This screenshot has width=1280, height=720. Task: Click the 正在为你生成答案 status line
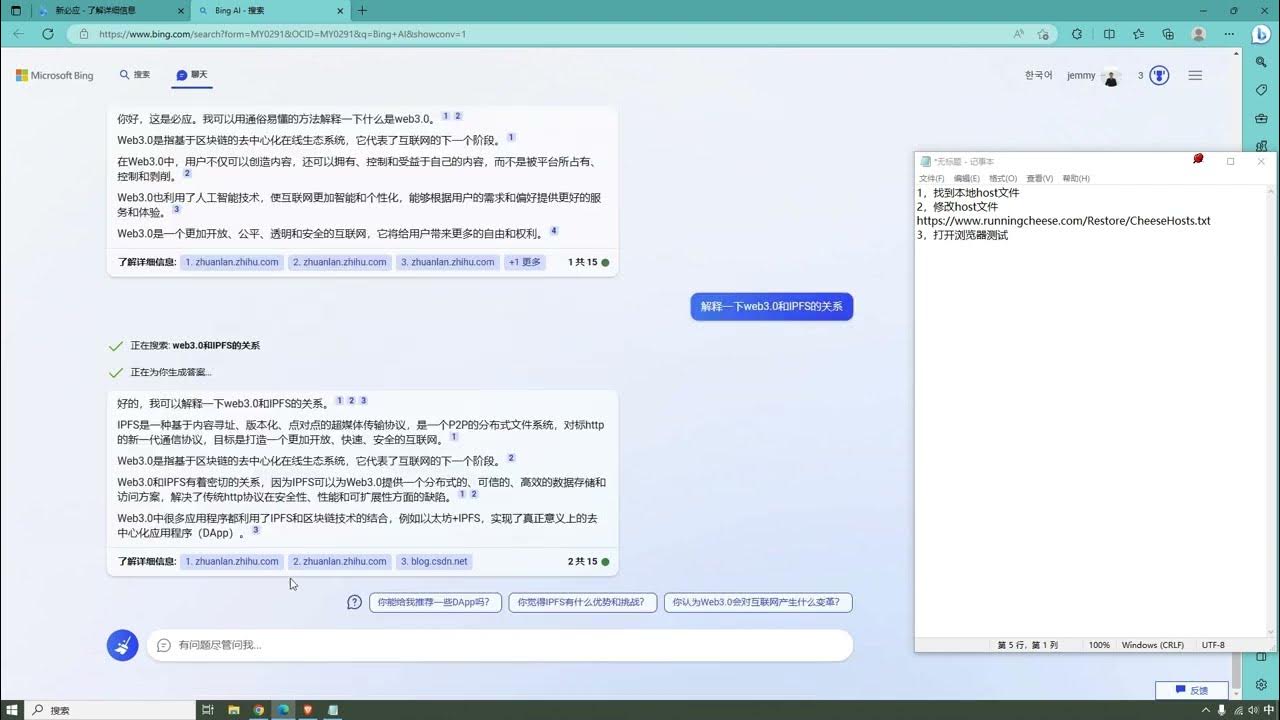click(170, 372)
